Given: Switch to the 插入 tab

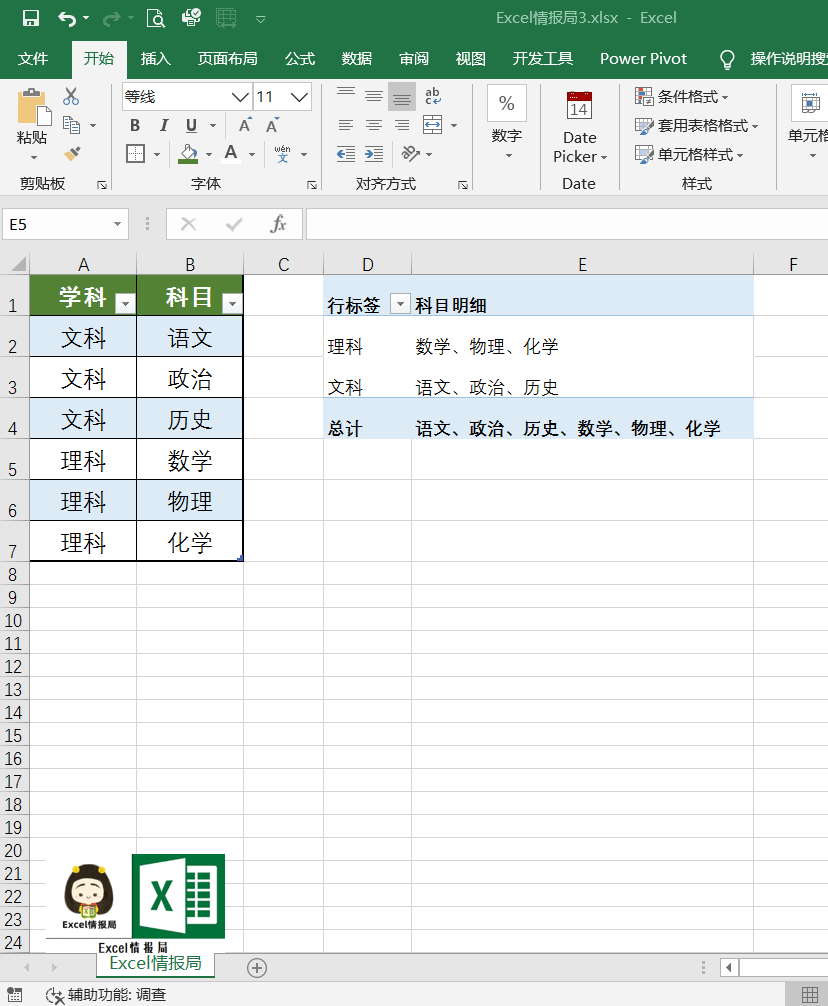Looking at the screenshot, I should tap(155, 59).
